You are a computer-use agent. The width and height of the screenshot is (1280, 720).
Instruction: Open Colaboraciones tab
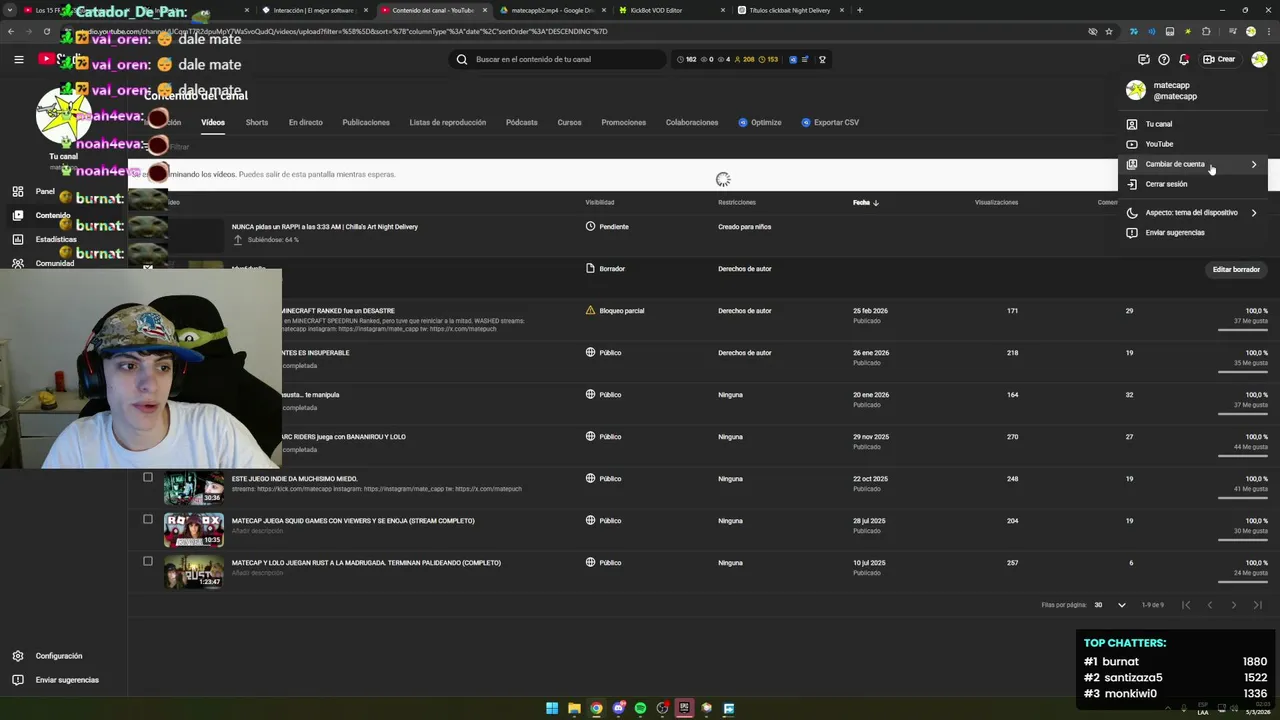[692, 122]
